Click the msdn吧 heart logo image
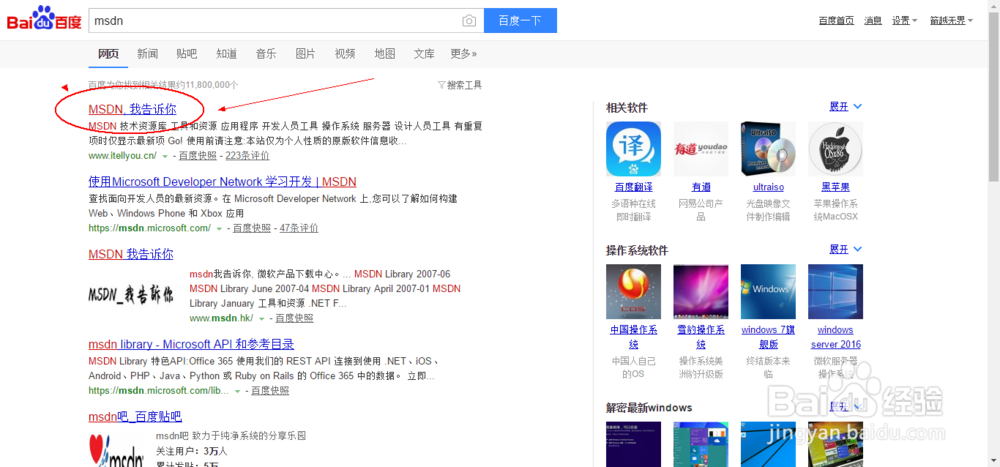This screenshot has width=1000, height=467. point(116,450)
